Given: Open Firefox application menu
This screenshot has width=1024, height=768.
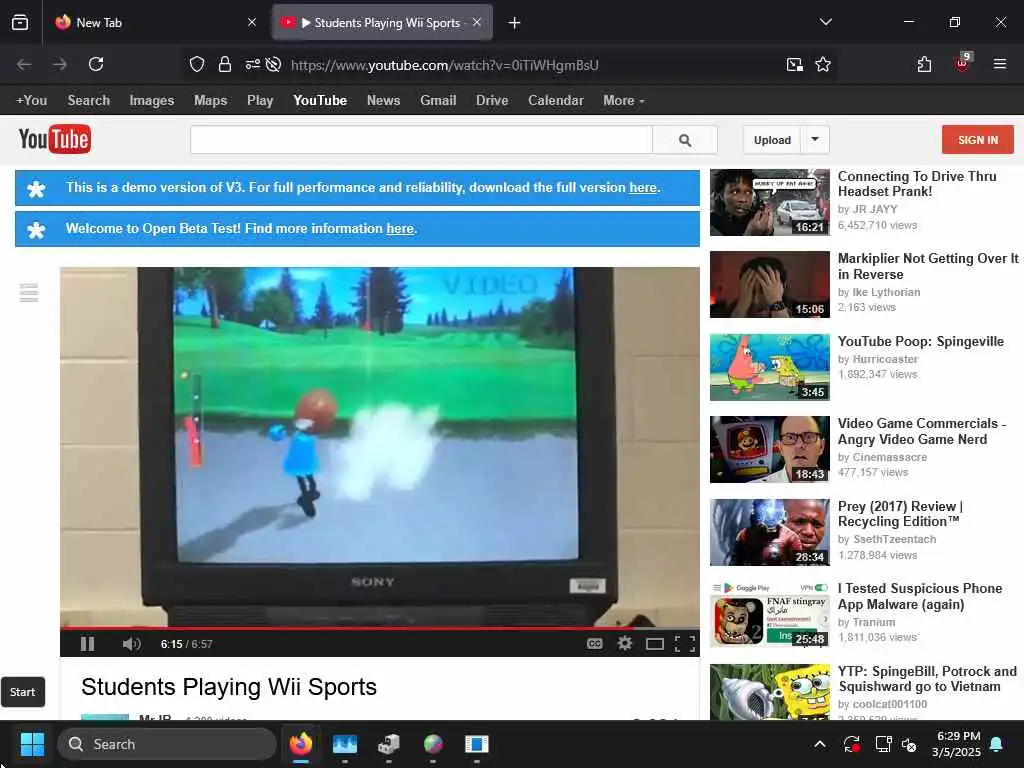Looking at the screenshot, I should tap(1000, 64).
